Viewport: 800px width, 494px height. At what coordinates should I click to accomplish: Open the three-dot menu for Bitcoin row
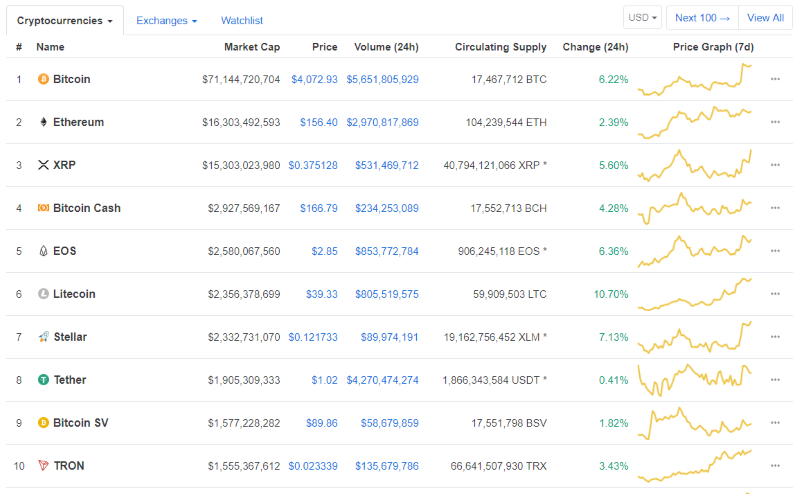[775, 79]
